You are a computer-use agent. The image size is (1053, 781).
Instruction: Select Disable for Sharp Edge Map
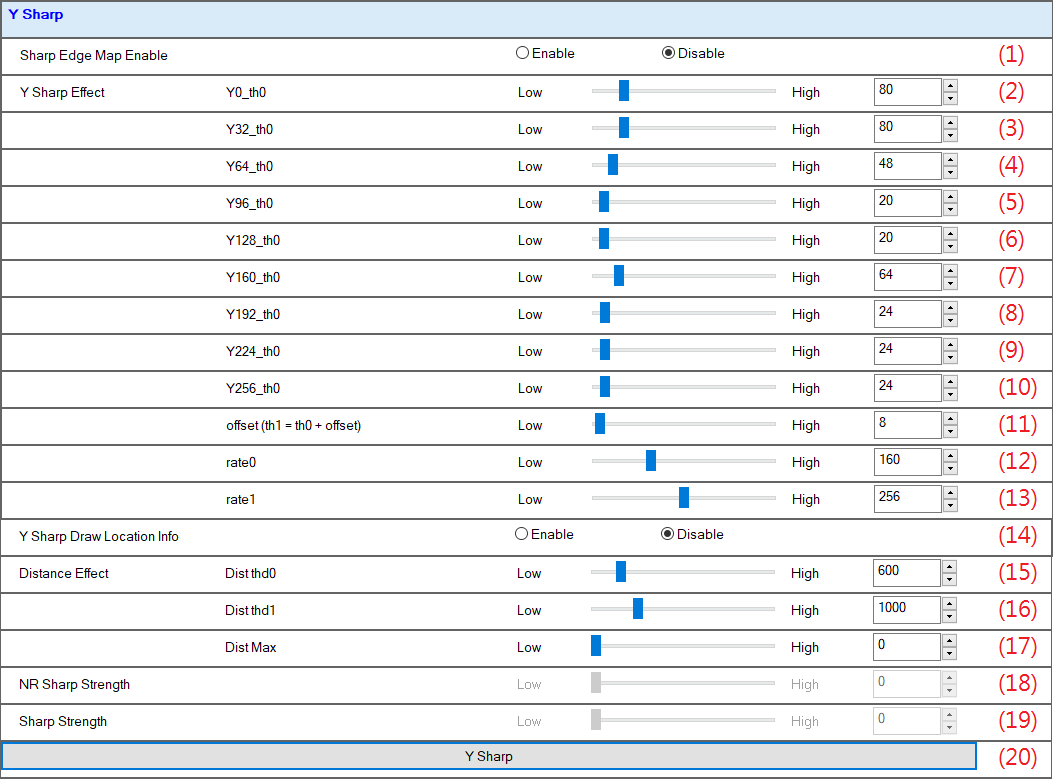pos(668,53)
